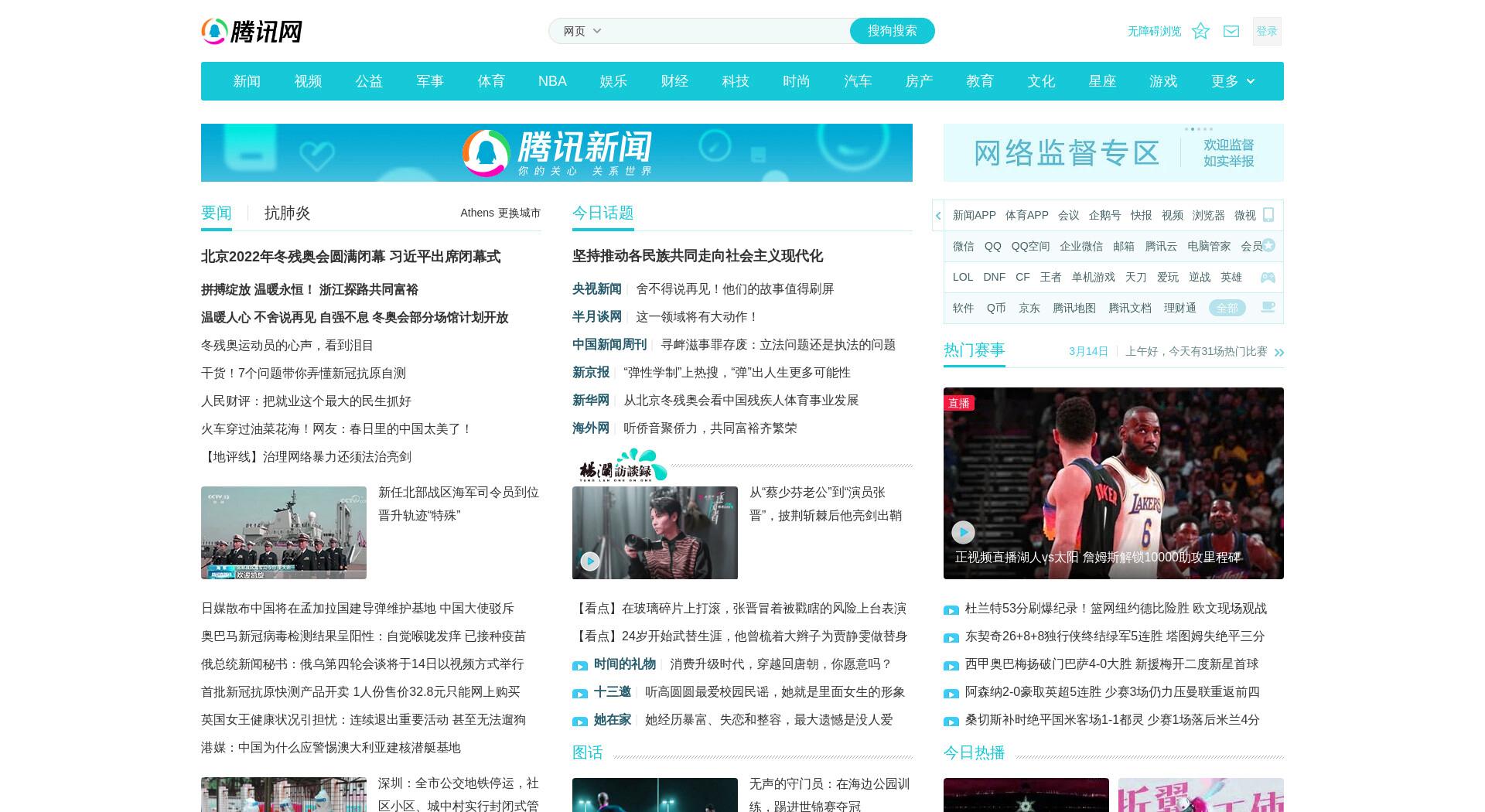Image resolution: width=1485 pixels, height=812 pixels.
Task: Open headline 坚持推动各民族共同走向社会主义现代化
Action: [698, 257]
